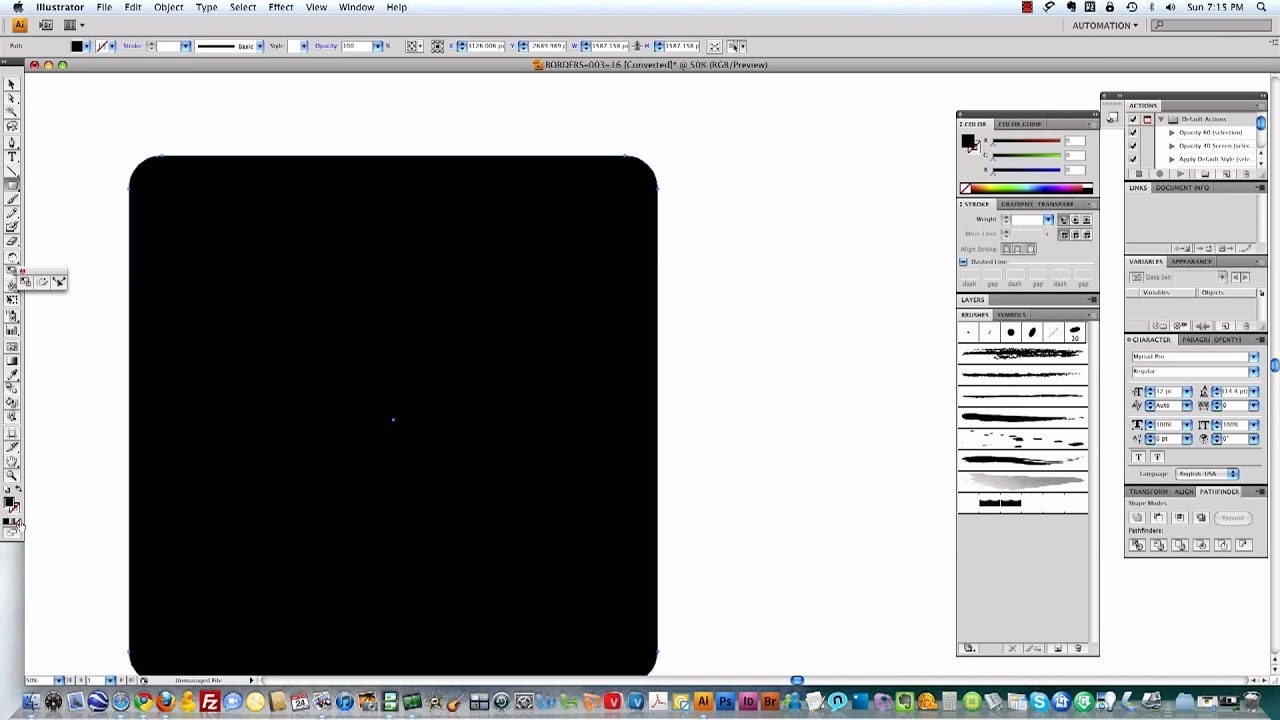The height and width of the screenshot is (720, 1280).
Task: Begin recording in the Actions panel
Action: coord(1159,174)
